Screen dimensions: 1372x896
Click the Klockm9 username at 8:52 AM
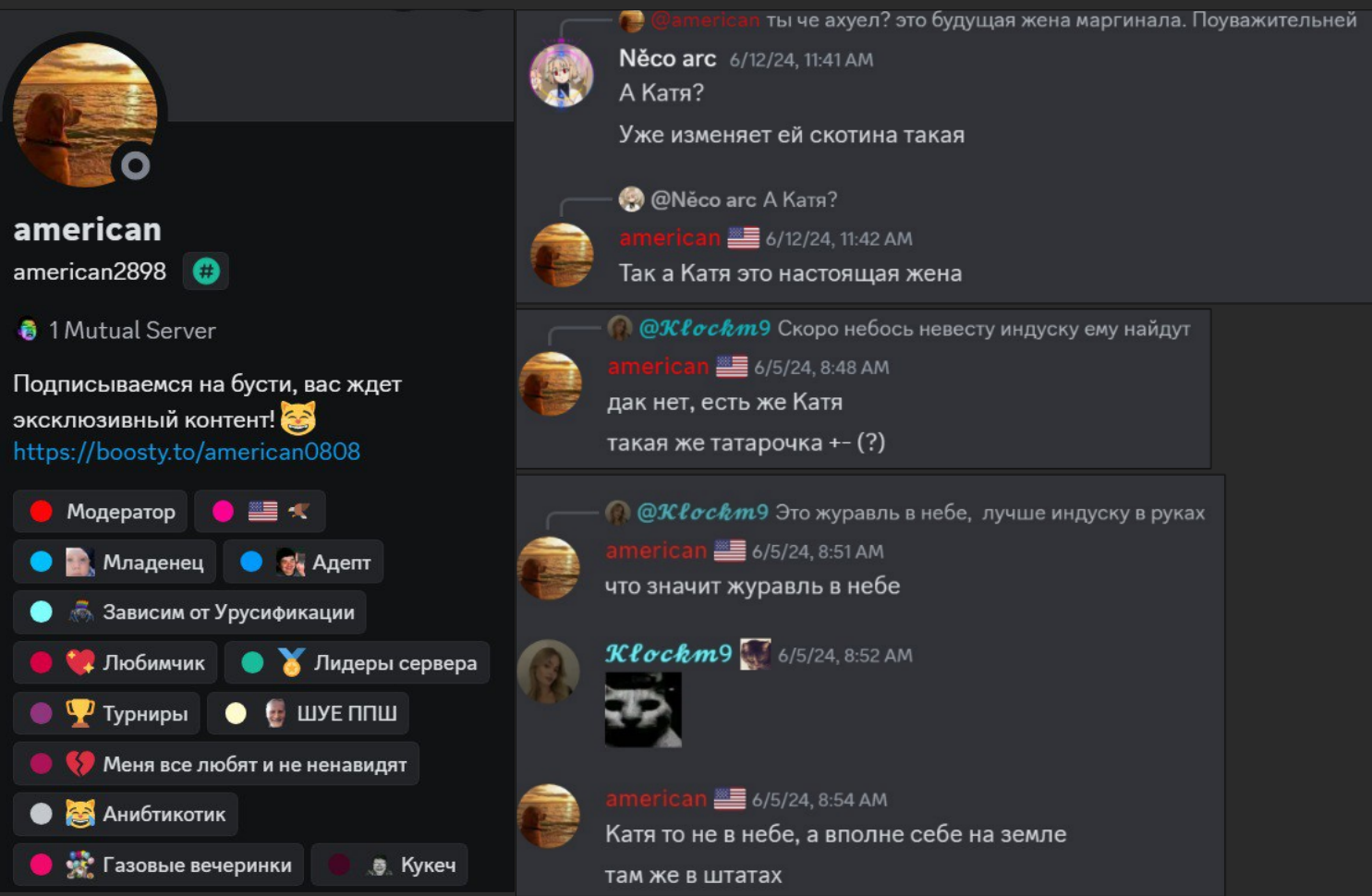tap(668, 654)
